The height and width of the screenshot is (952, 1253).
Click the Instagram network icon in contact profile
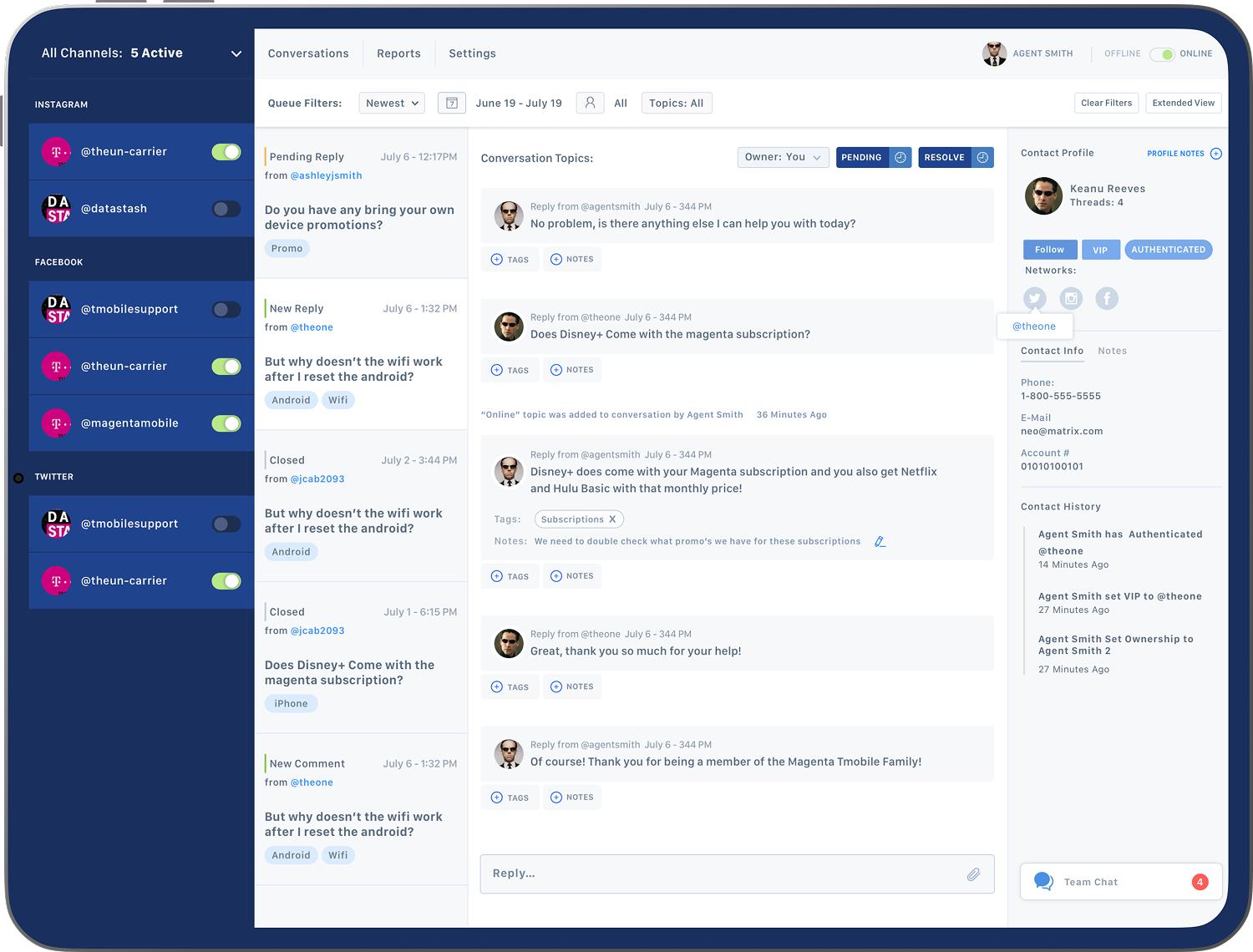click(1071, 298)
